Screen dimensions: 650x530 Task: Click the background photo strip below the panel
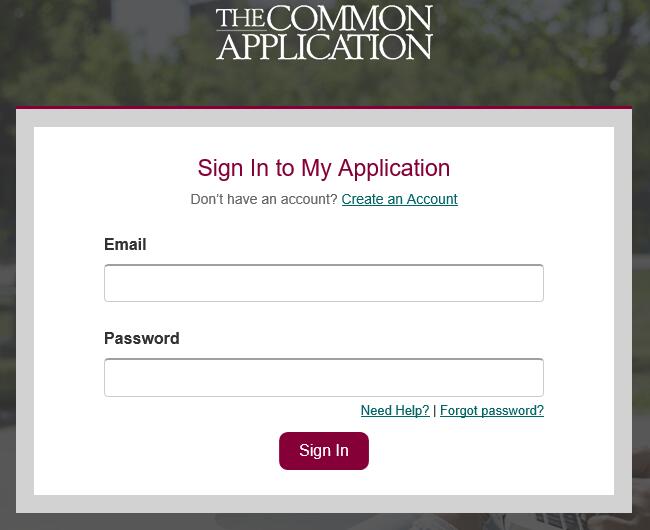[324, 522]
